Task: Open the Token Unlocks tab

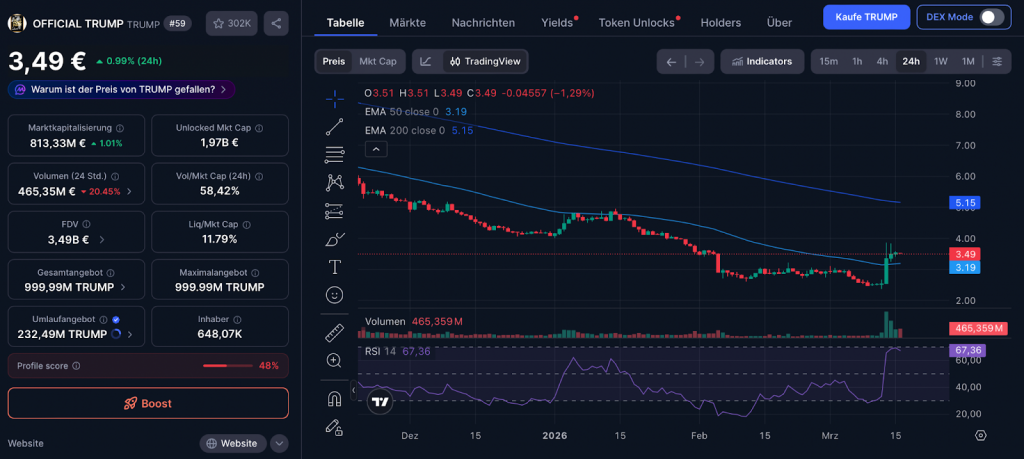Action: click(636, 22)
